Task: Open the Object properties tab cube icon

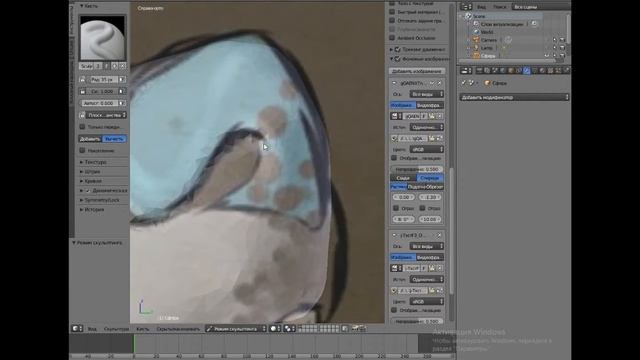Action: (511, 71)
